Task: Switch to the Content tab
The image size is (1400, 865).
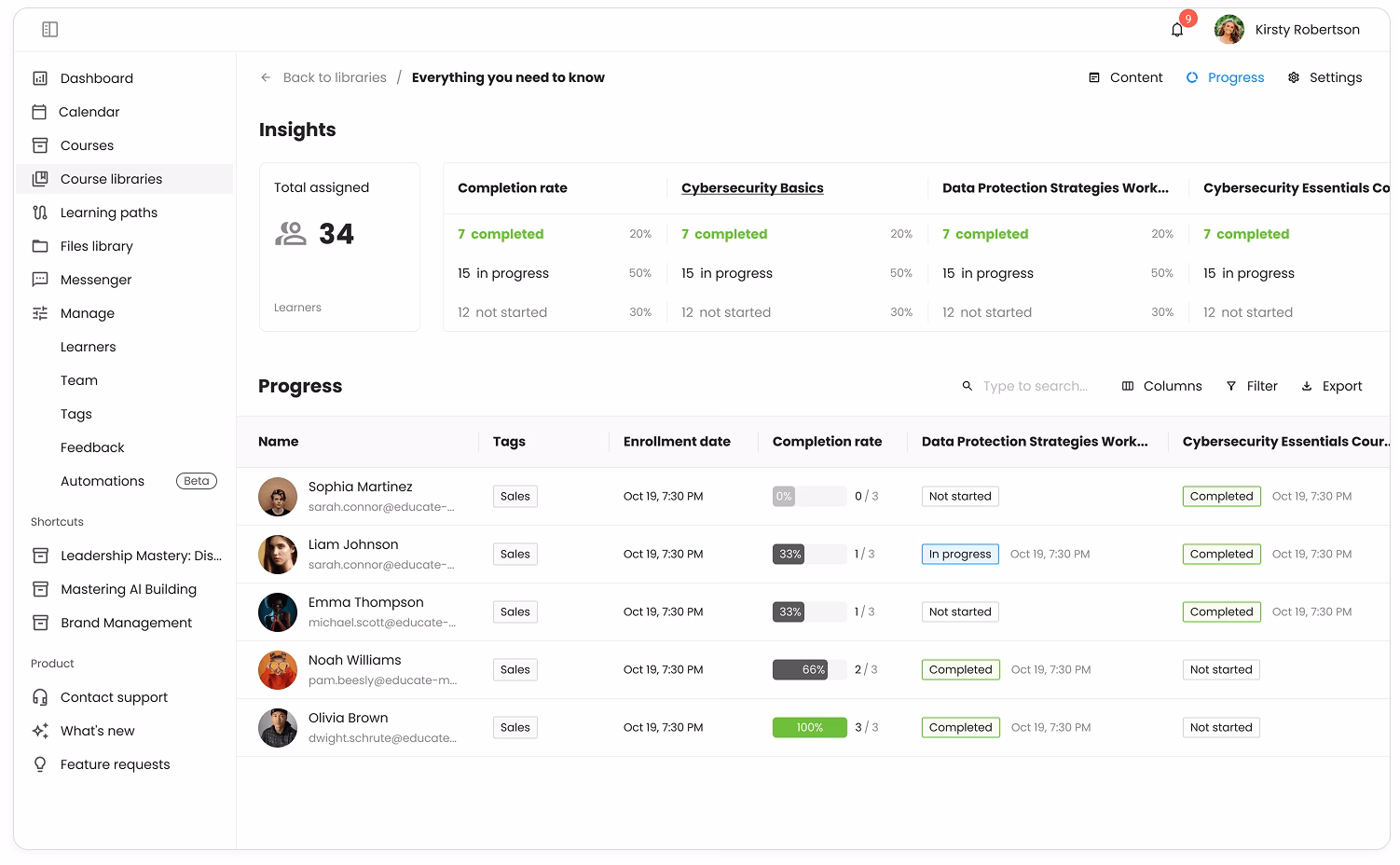Action: [1125, 77]
